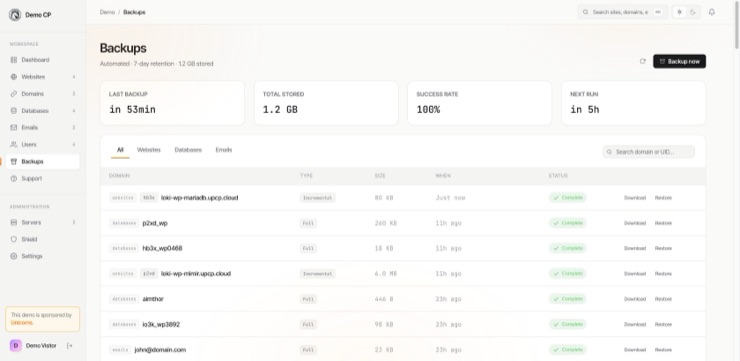Click the Unicorns sponsor link
Screen dimensions: 740x361
(x=22, y=323)
